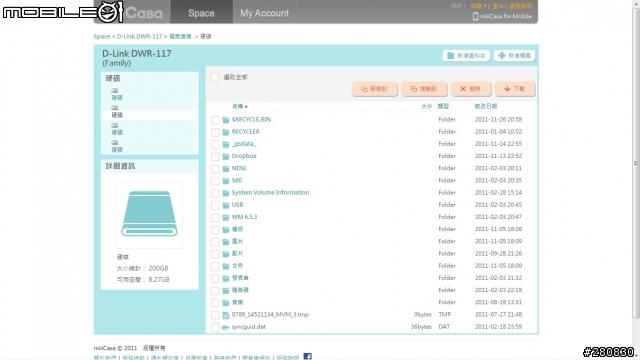Open the 服務說明 help link
This screenshot has height=360, width=640.
tap(520, 6)
